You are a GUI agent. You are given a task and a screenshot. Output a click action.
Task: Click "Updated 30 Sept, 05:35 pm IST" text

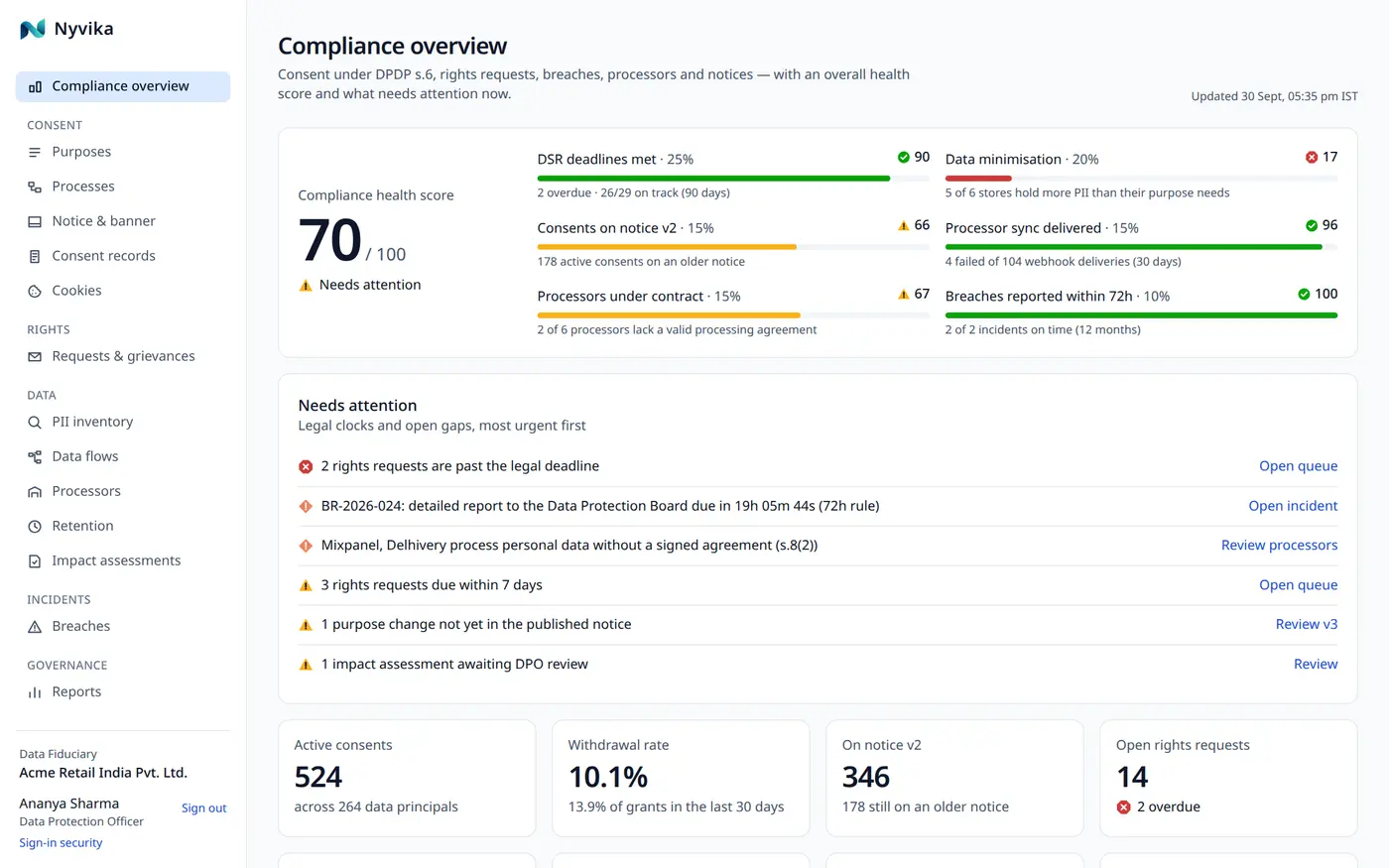1274,96
